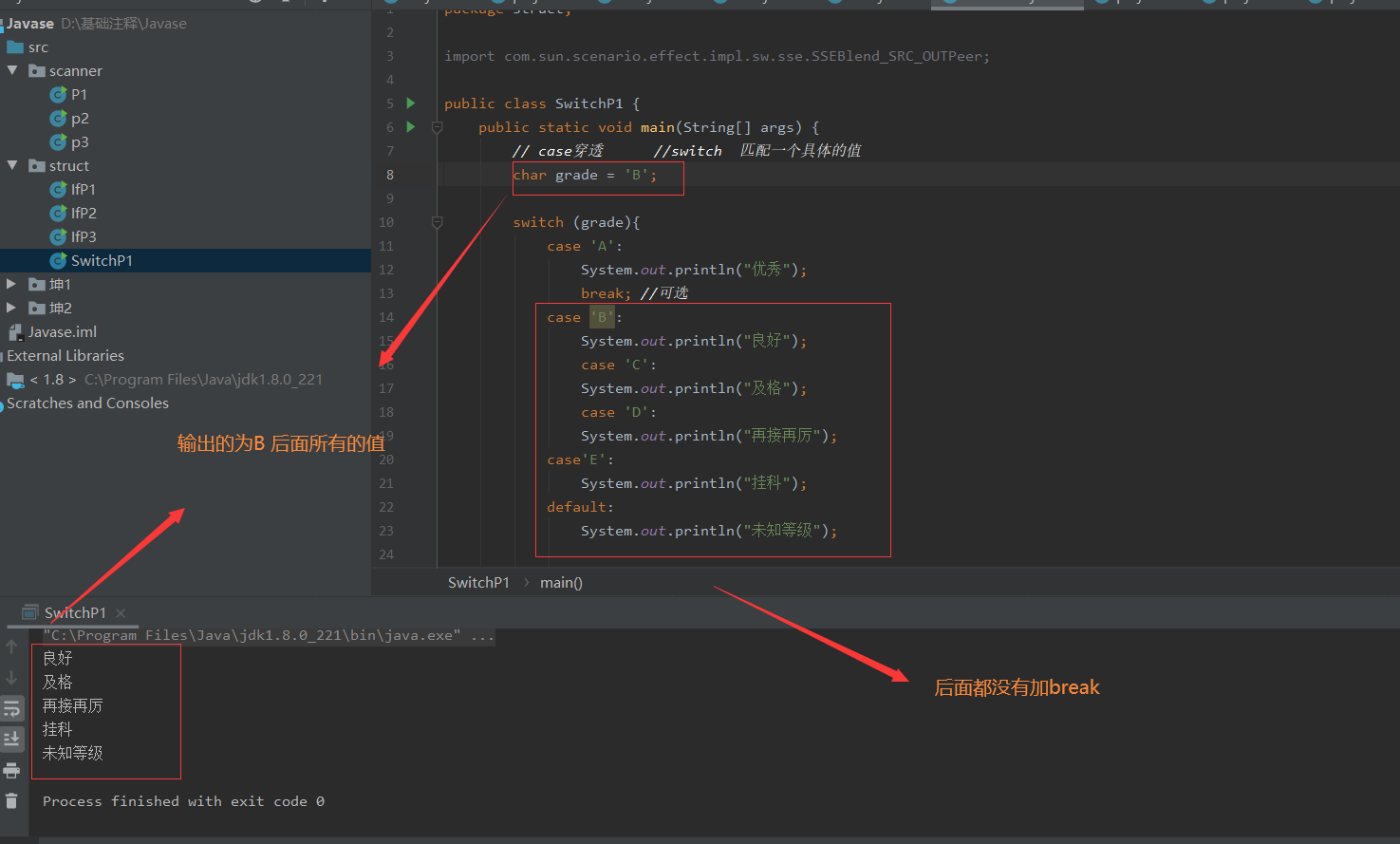This screenshot has width=1400, height=844.
Task: Click the console output line 挂科
Action: pyautogui.click(x=58, y=729)
